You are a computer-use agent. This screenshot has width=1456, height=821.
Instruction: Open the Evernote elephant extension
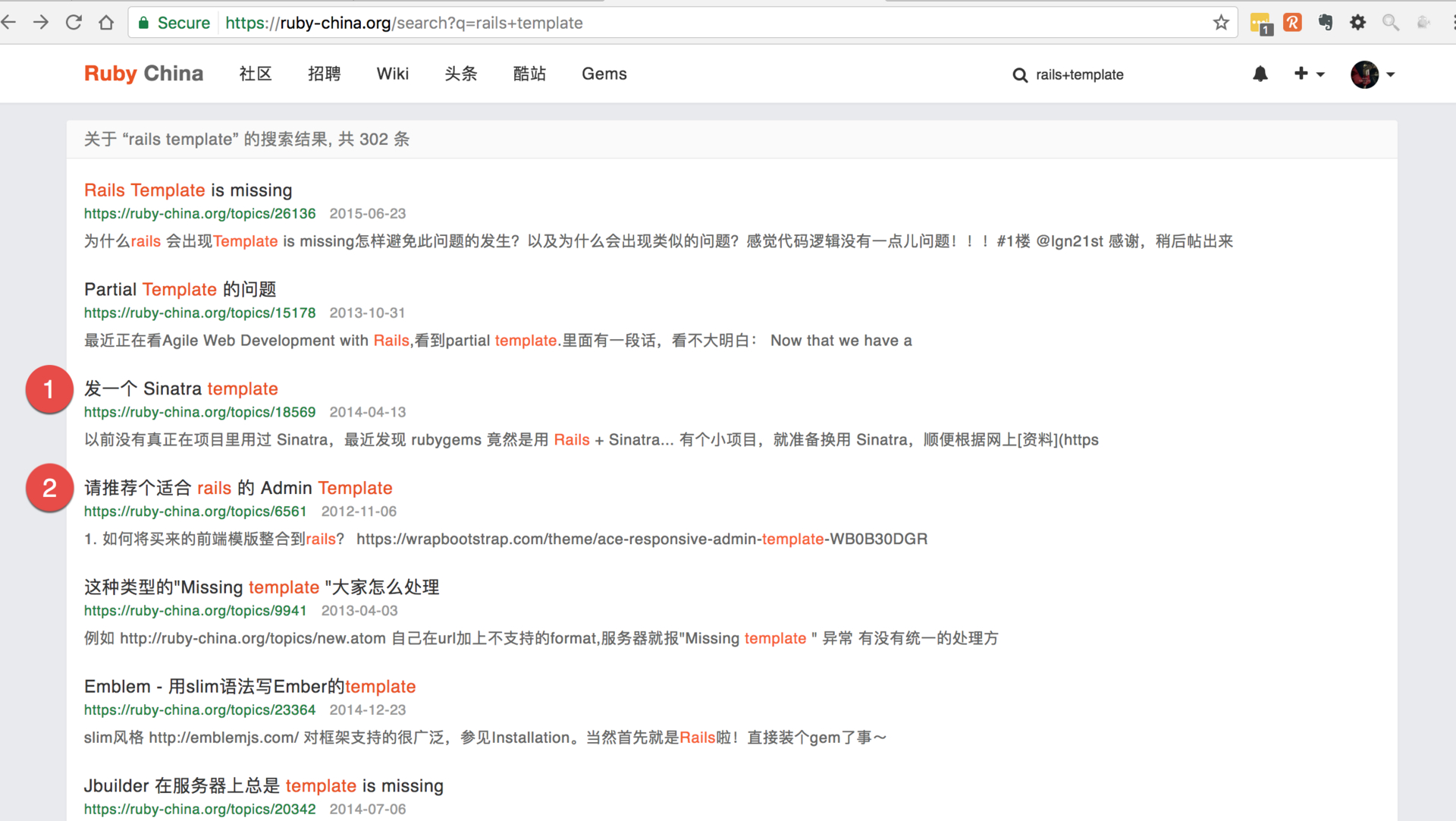(x=1326, y=23)
